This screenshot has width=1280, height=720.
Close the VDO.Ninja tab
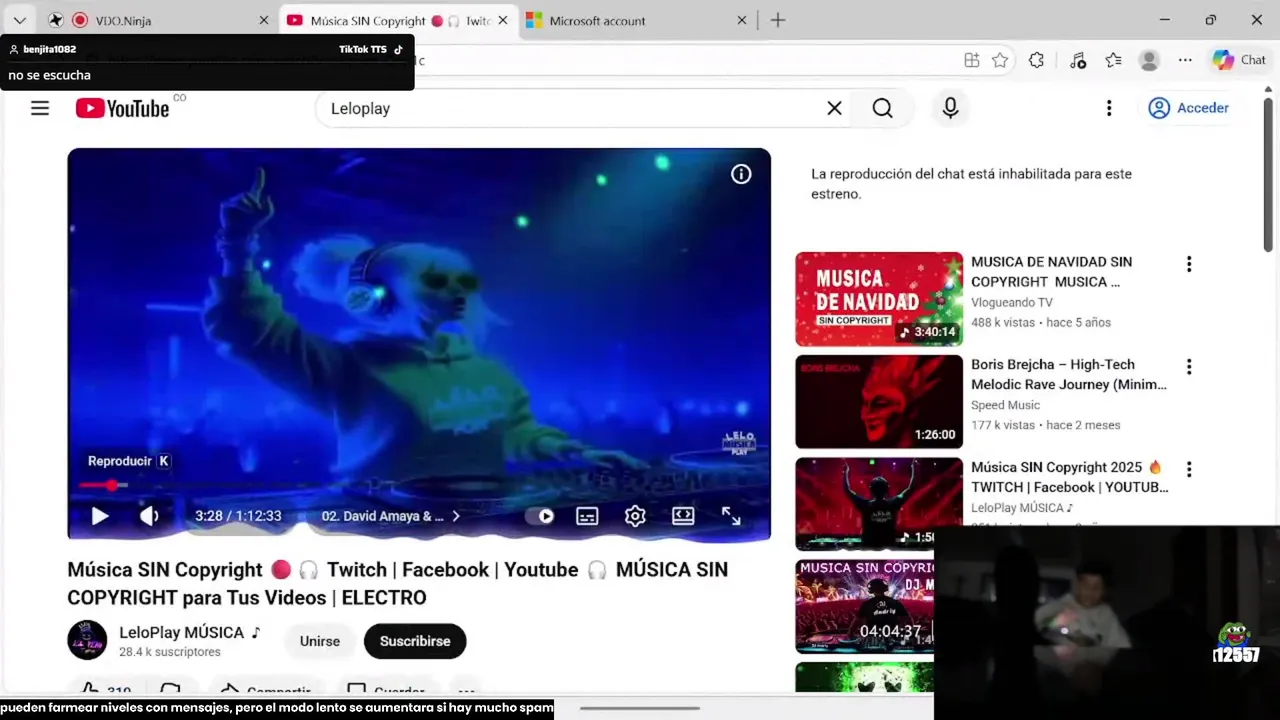(264, 20)
